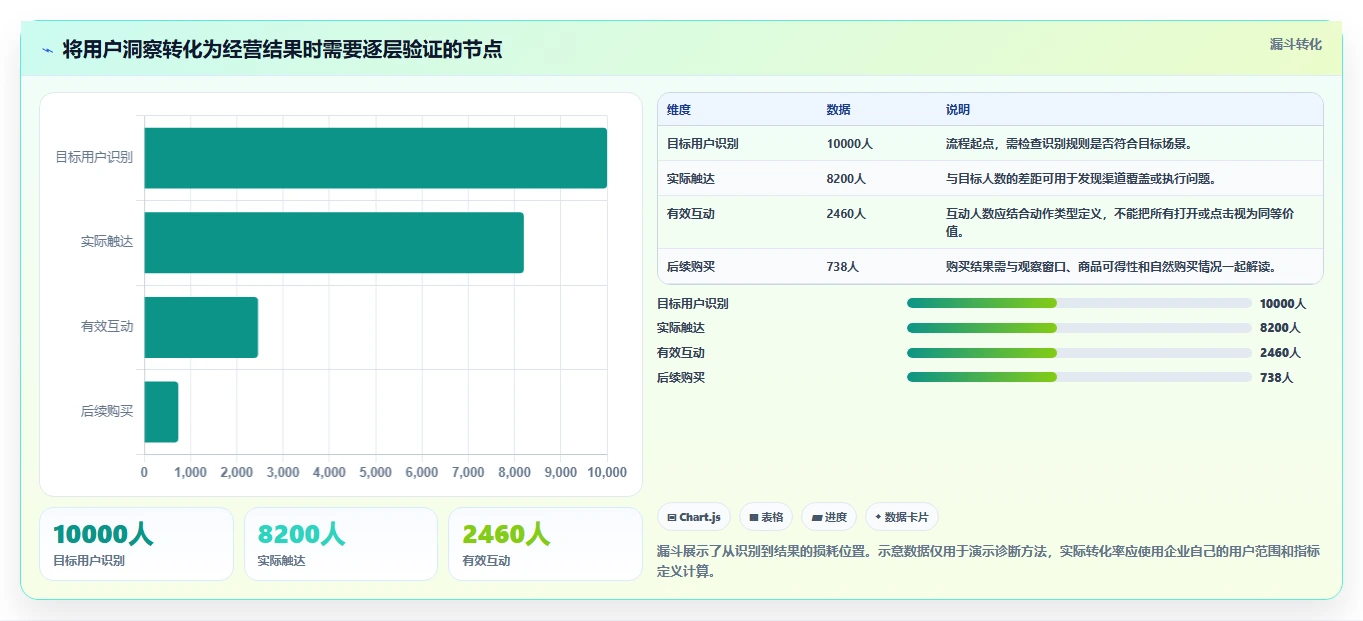This screenshot has height=621, width=1363.
Task: Click the 后续购买 progress bar
Action: [x=1079, y=377]
